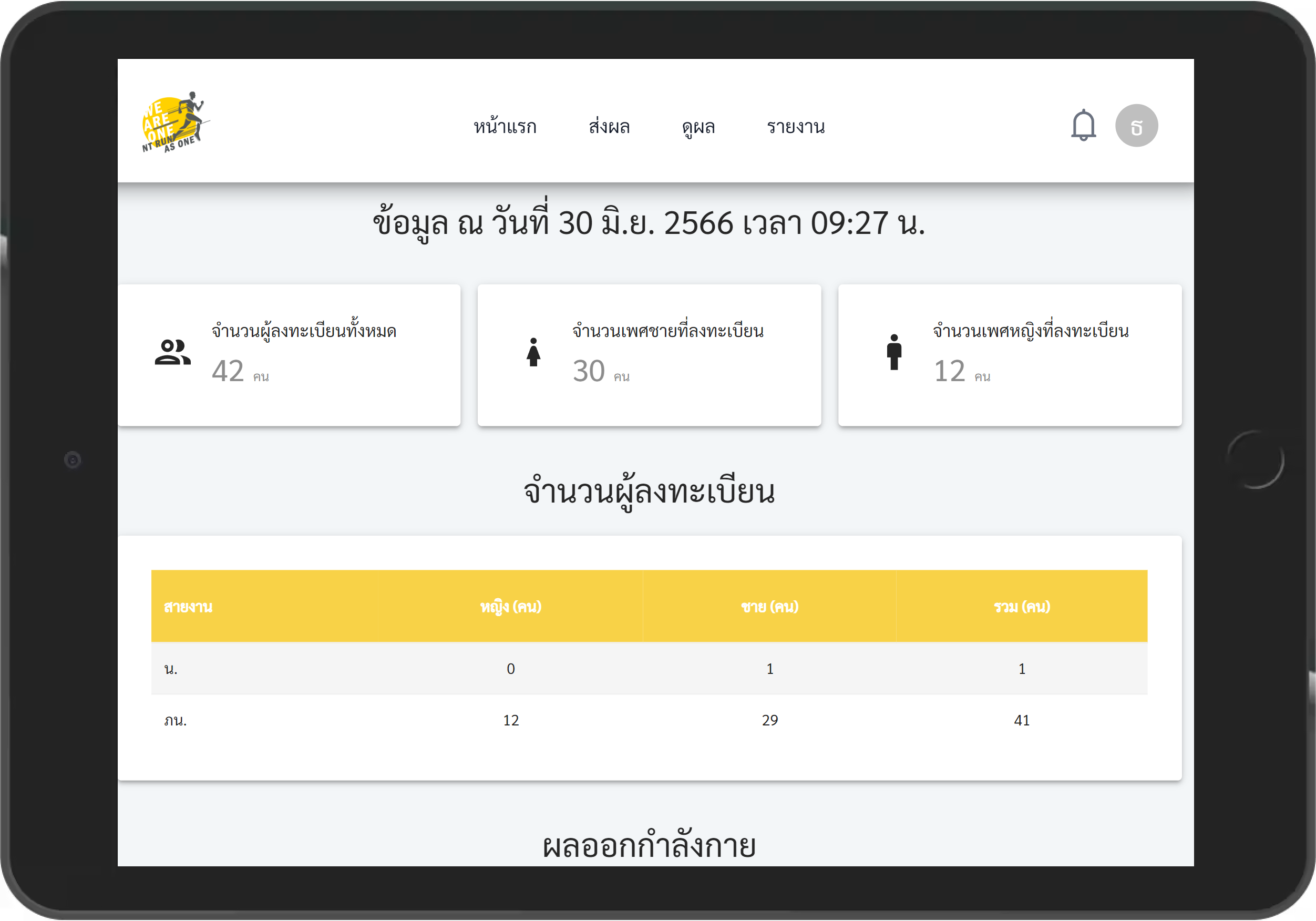Select the น. table row
This screenshot has width=1316, height=921.
(x=649, y=669)
